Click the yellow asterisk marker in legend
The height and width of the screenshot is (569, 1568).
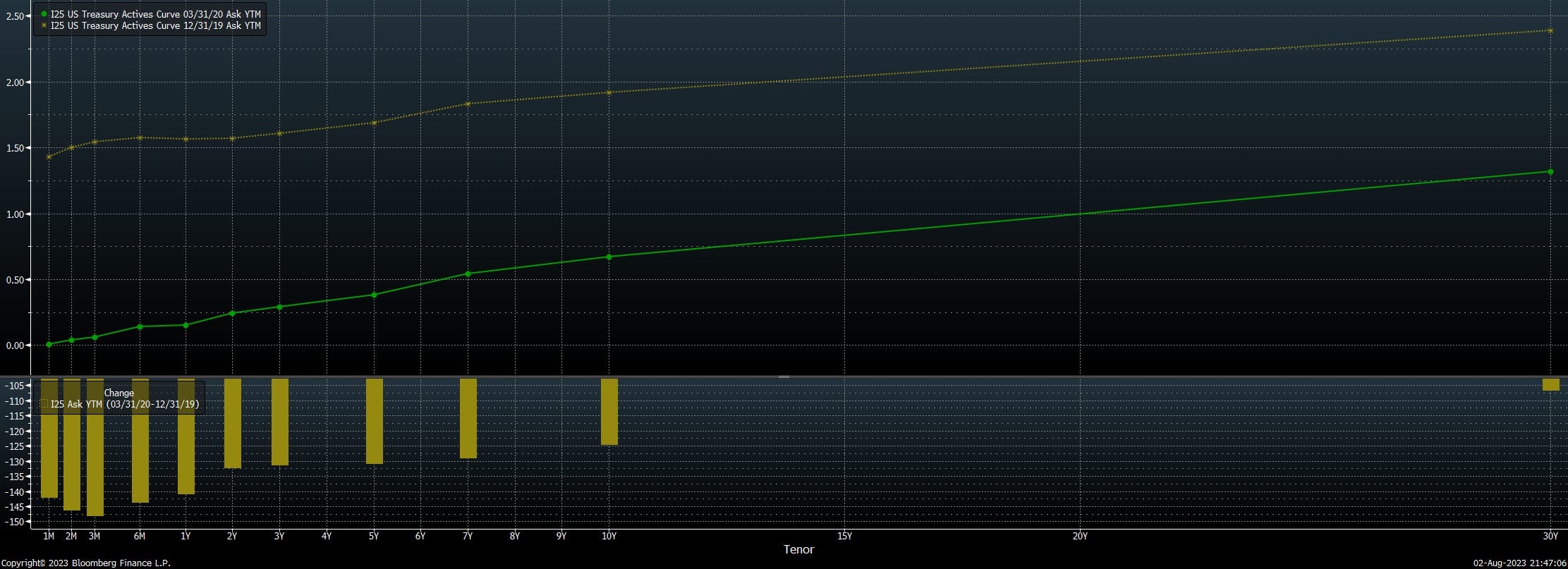pos(44,25)
